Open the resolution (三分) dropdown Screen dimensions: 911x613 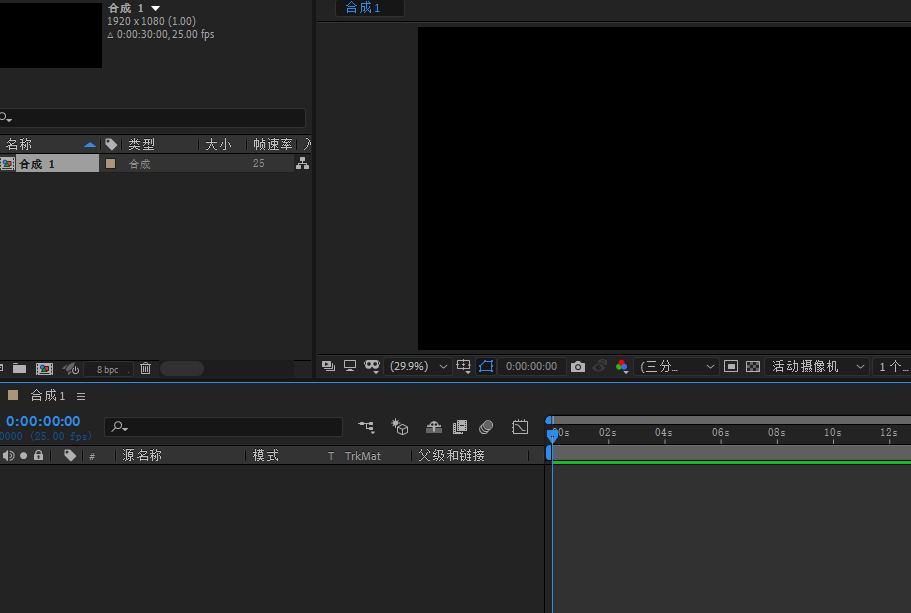(678, 367)
